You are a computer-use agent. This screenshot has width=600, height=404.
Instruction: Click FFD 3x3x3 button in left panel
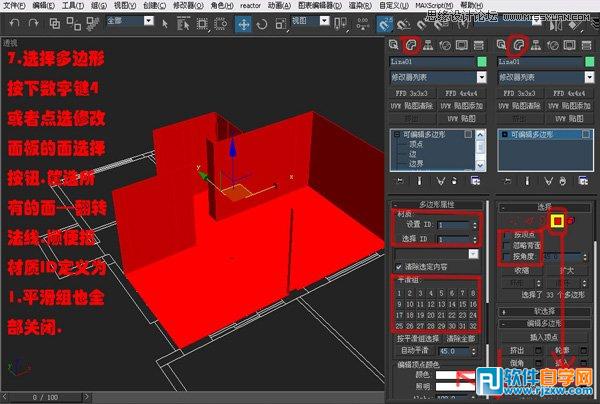pos(412,93)
